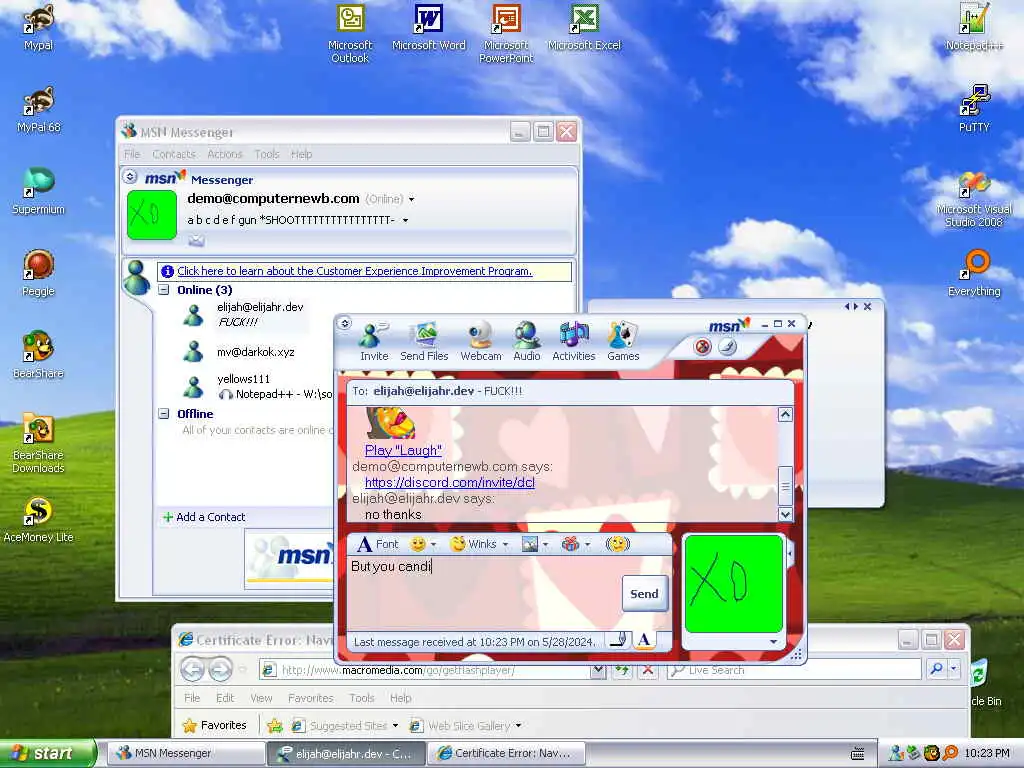Click the Favorites star button in Internet Explorer
The width and height of the screenshot is (1024, 768).
click(215, 725)
